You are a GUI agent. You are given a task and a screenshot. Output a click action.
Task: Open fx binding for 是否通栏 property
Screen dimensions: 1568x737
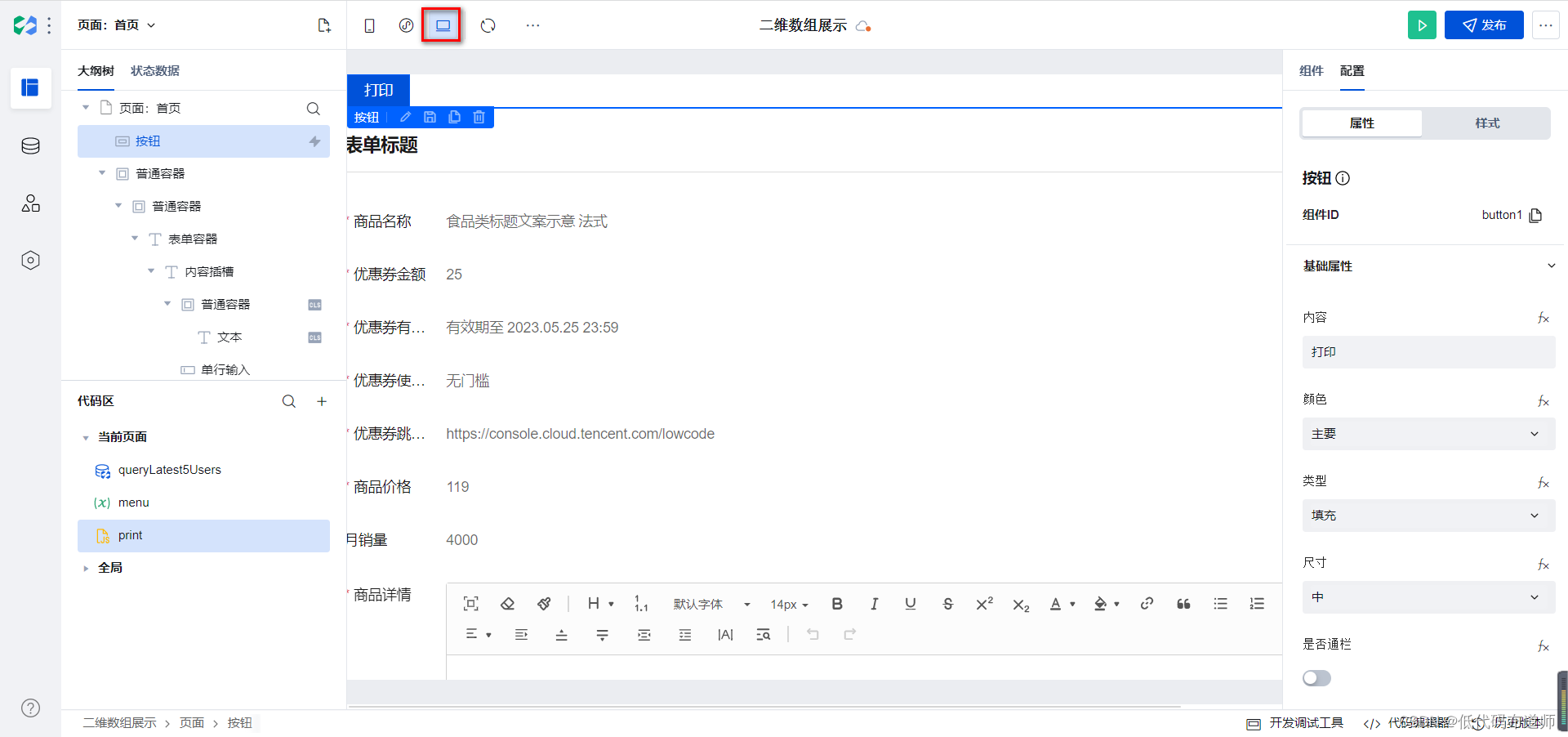pos(1543,645)
